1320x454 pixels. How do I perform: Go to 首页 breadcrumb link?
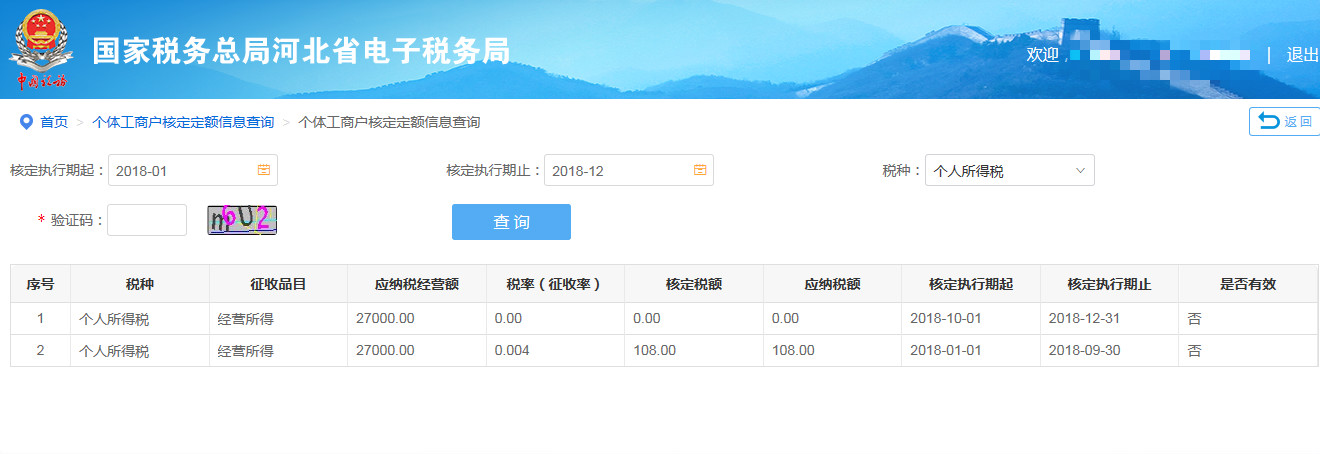(x=54, y=122)
